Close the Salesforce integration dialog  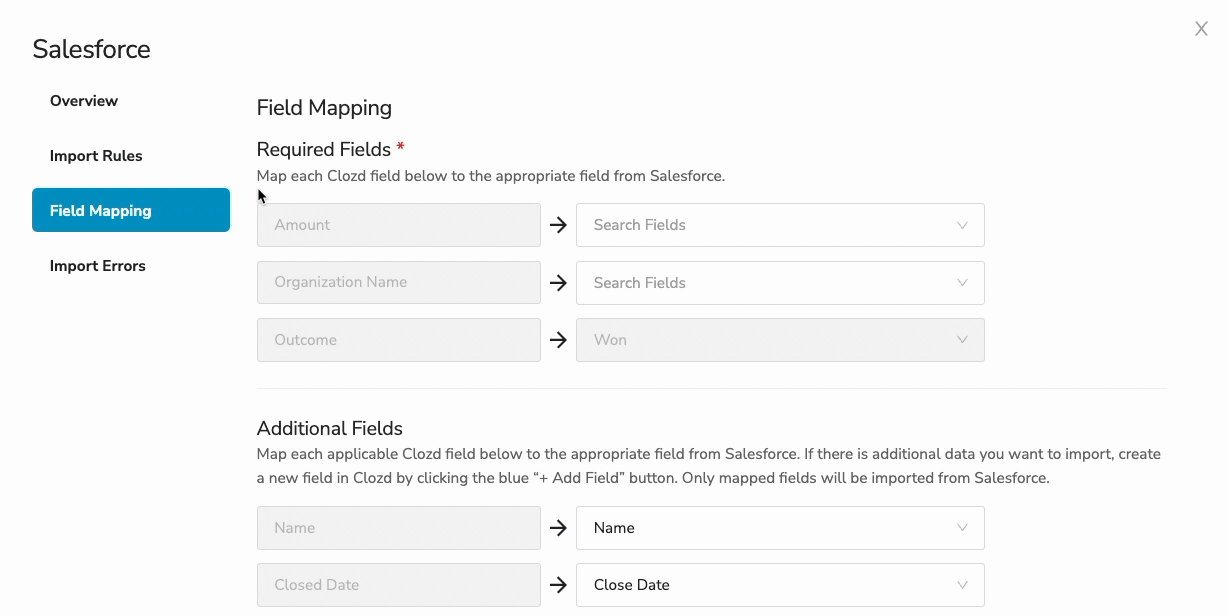(x=1200, y=28)
